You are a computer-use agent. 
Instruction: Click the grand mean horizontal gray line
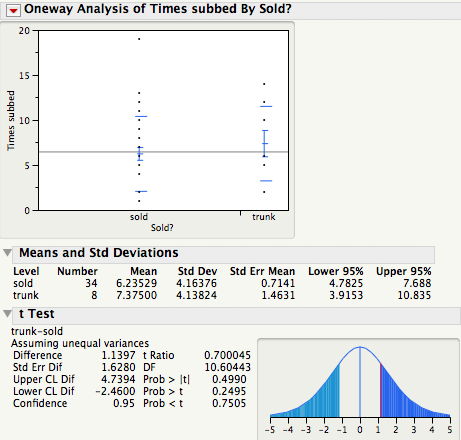(x=163, y=152)
